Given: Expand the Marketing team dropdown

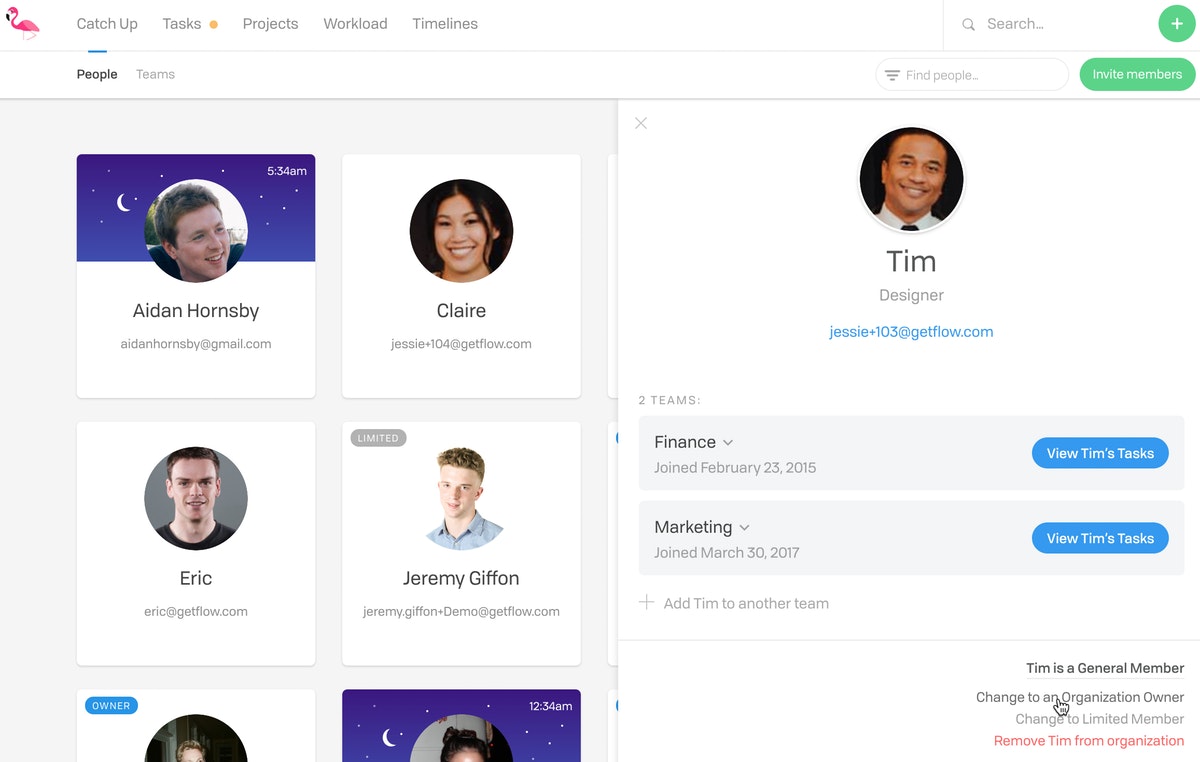Looking at the screenshot, I should [744, 528].
